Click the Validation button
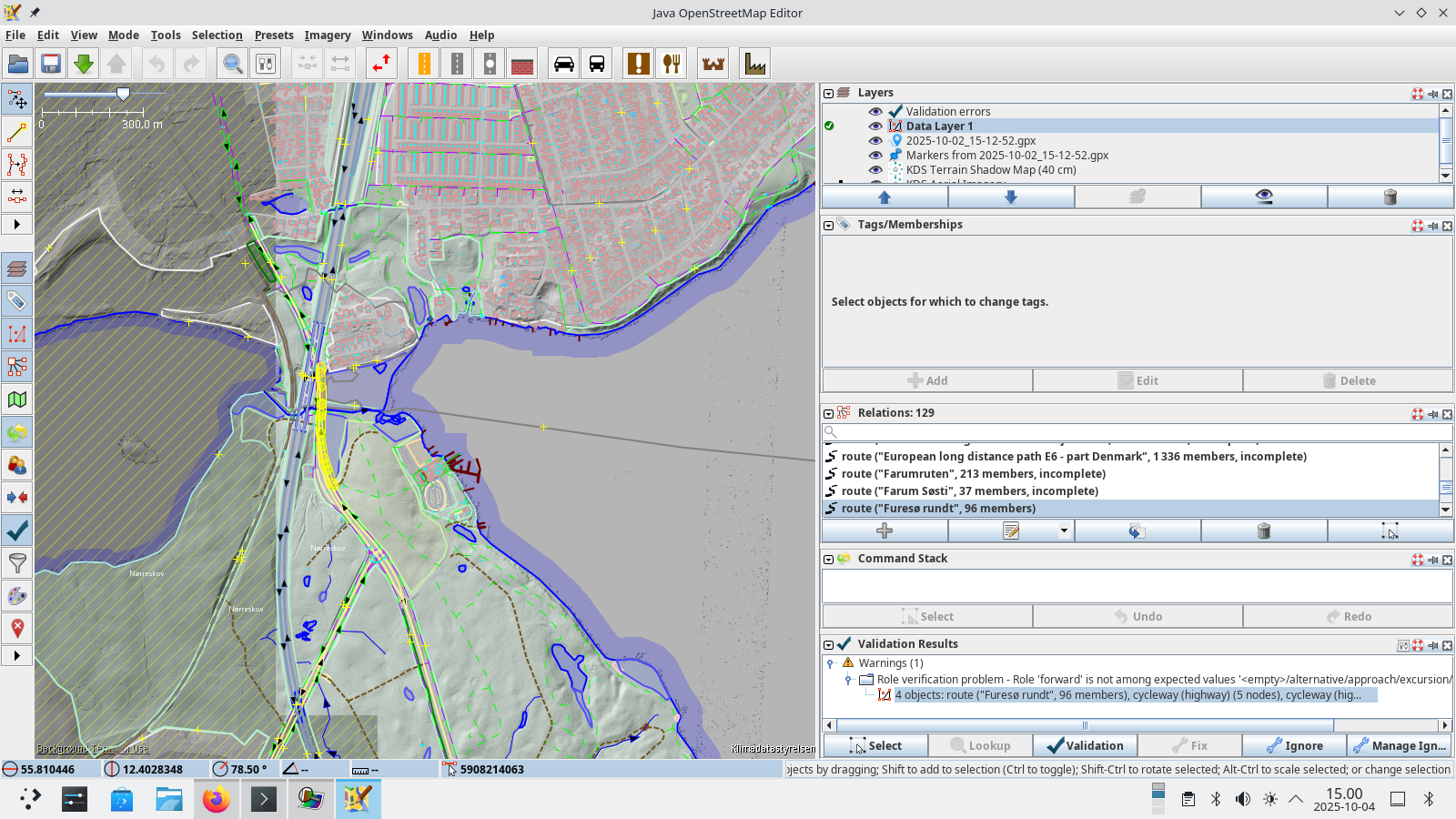The image size is (1456, 819). (x=1085, y=746)
